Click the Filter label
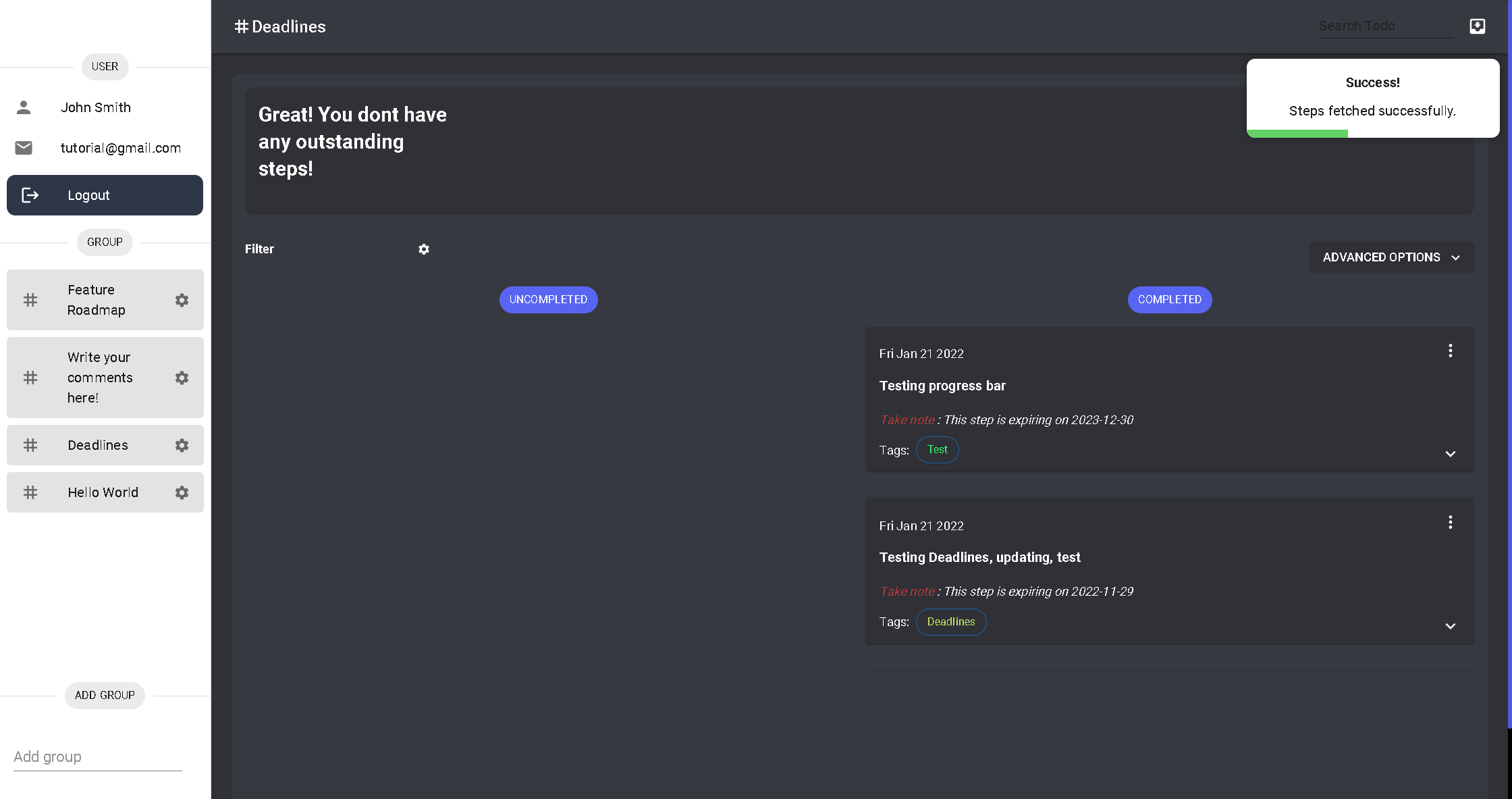1512x799 pixels. coord(259,249)
